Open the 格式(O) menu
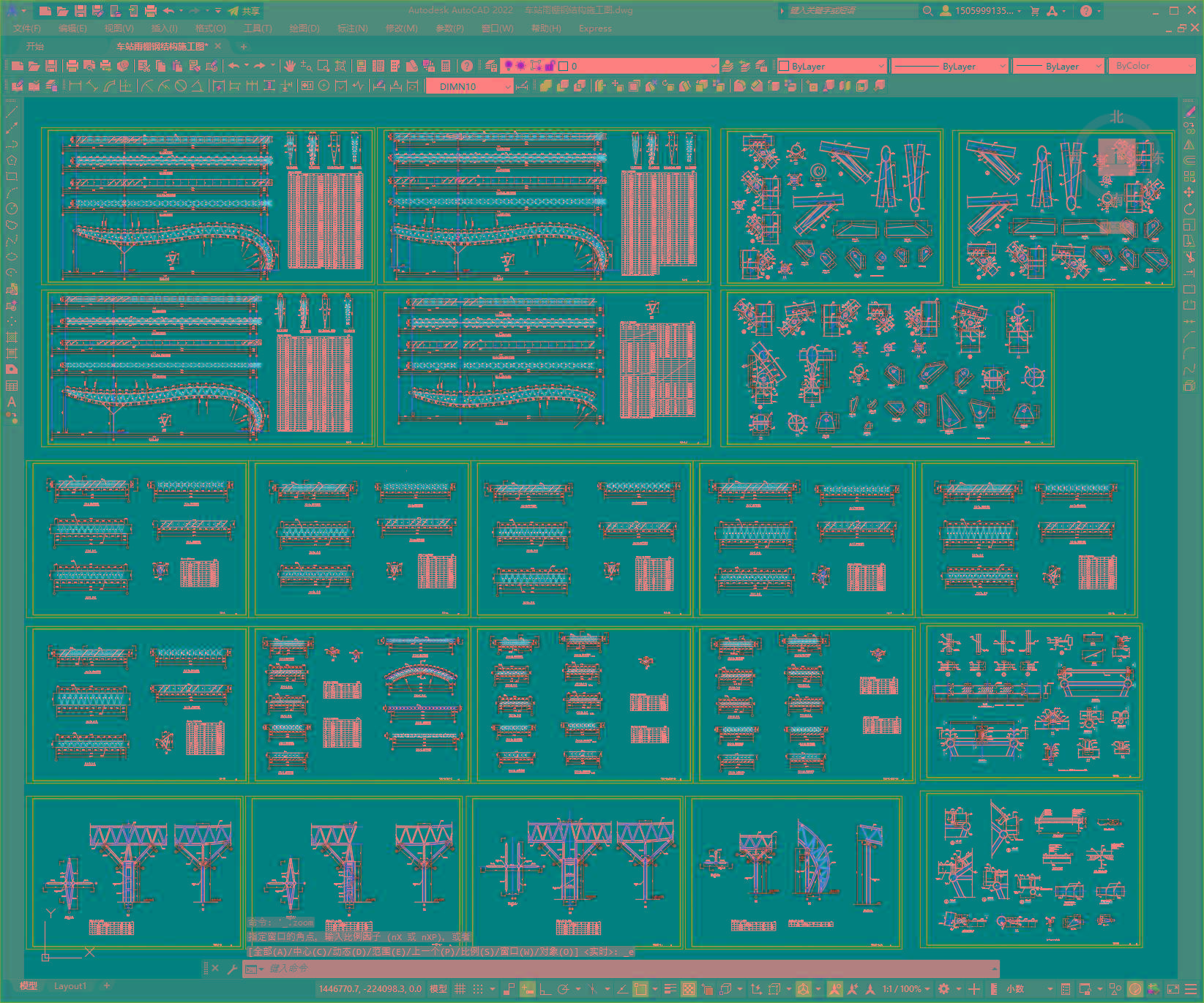The width and height of the screenshot is (1204, 1003). coord(210,29)
